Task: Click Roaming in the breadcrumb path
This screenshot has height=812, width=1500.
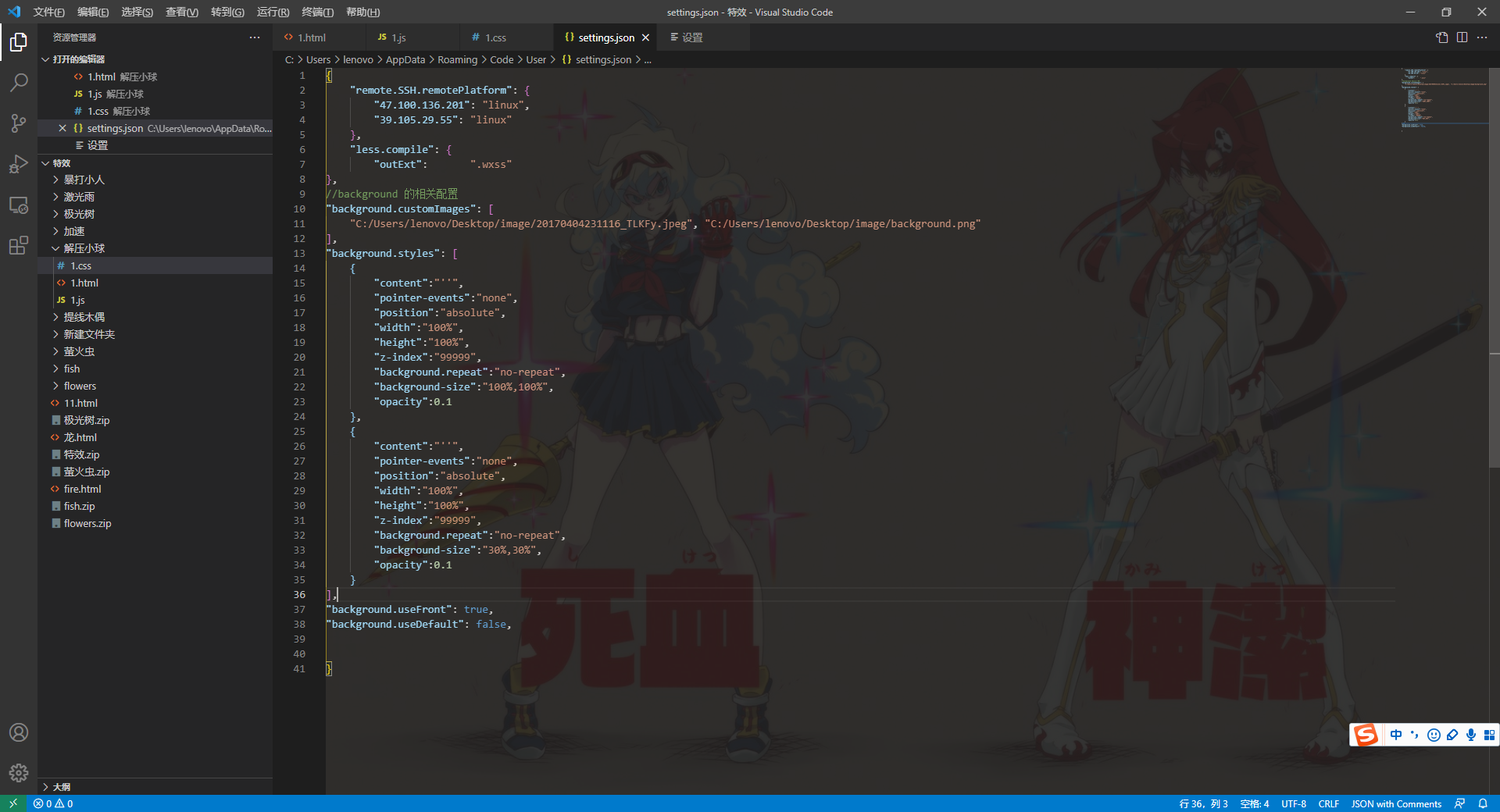Action: pyautogui.click(x=457, y=59)
